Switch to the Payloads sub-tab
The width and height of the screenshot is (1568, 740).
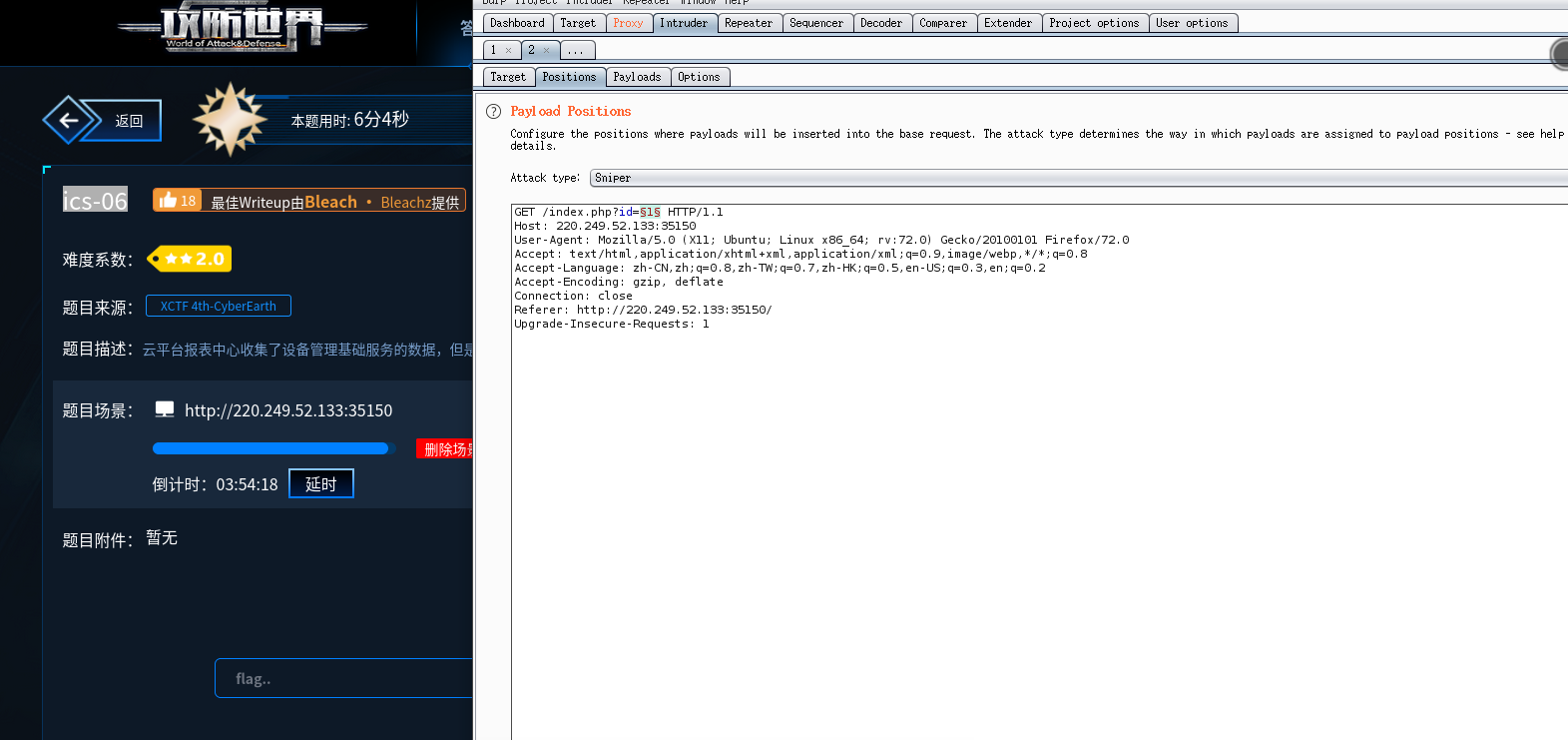(637, 77)
